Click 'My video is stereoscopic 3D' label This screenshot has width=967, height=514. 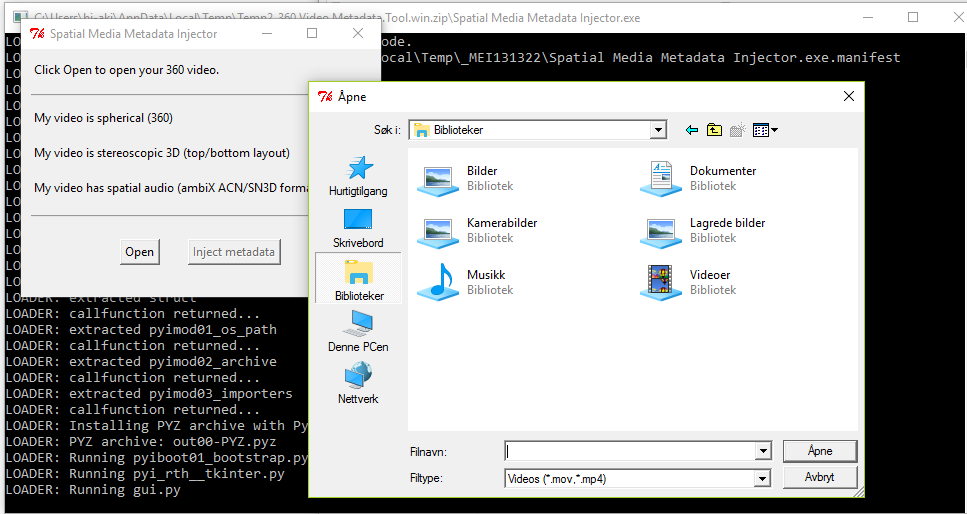tap(162, 152)
